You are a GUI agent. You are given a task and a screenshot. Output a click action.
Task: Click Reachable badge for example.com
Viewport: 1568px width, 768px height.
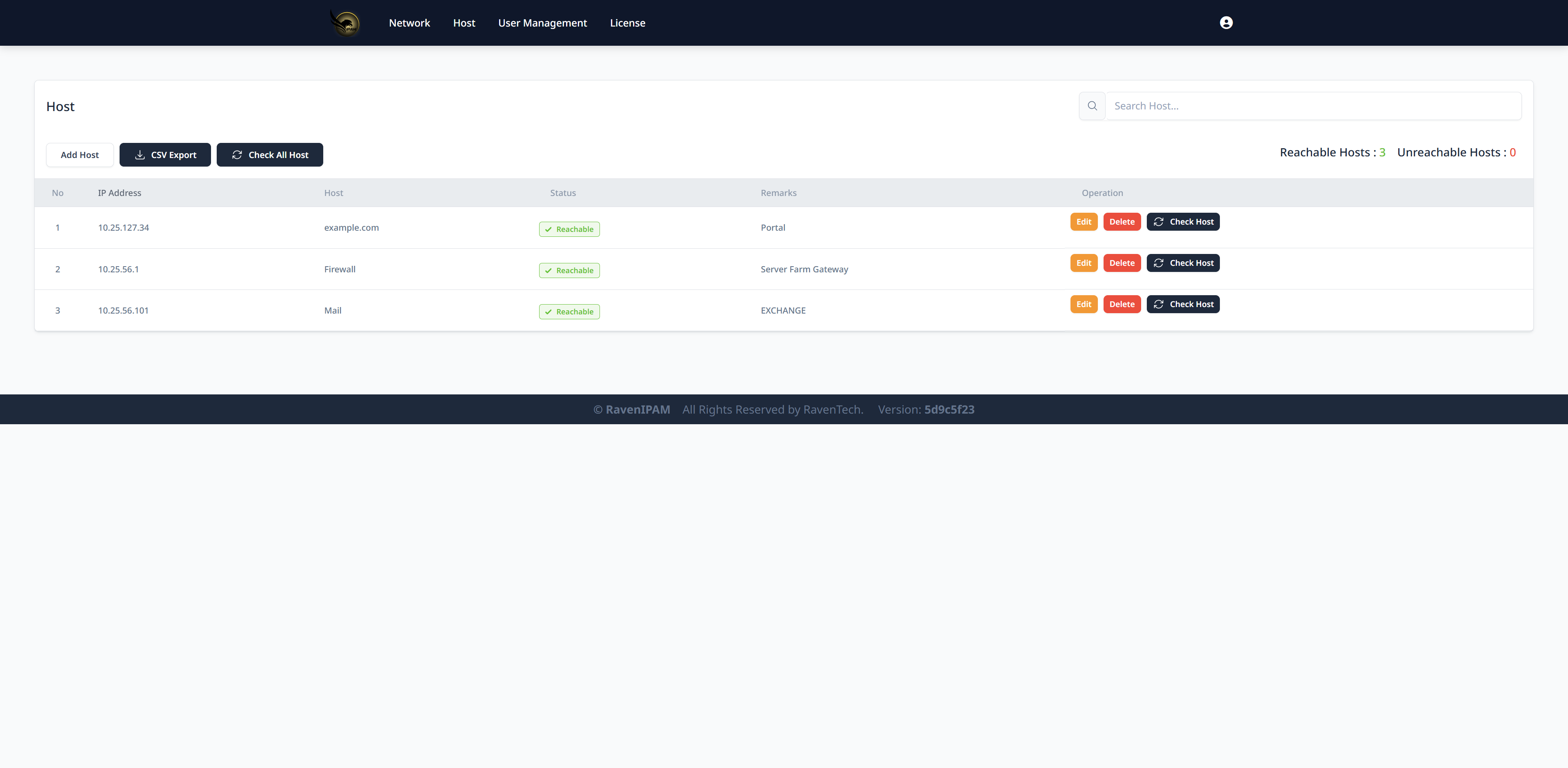click(569, 229)
